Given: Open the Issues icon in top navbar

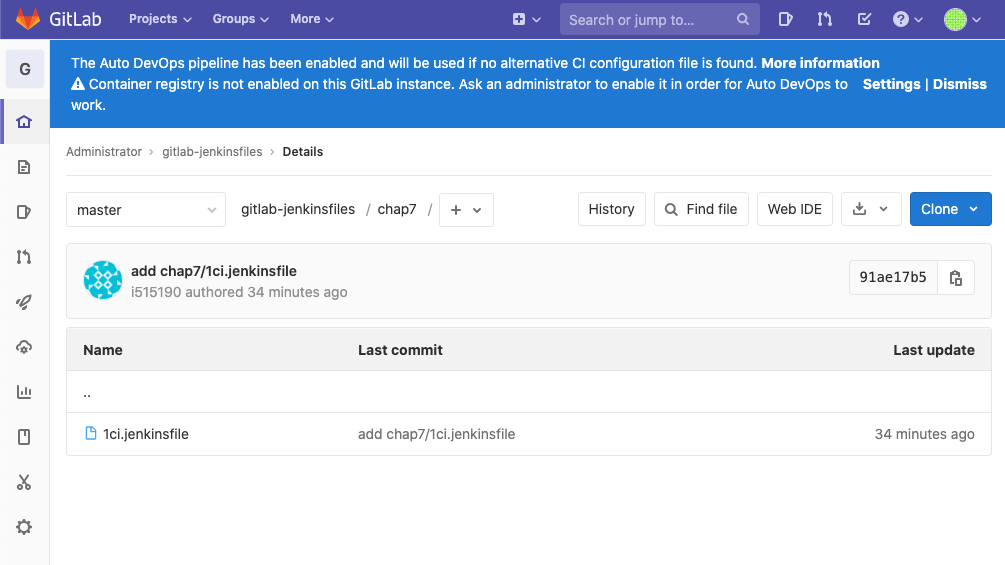Looking at the screenshot, I should [786, 19].
